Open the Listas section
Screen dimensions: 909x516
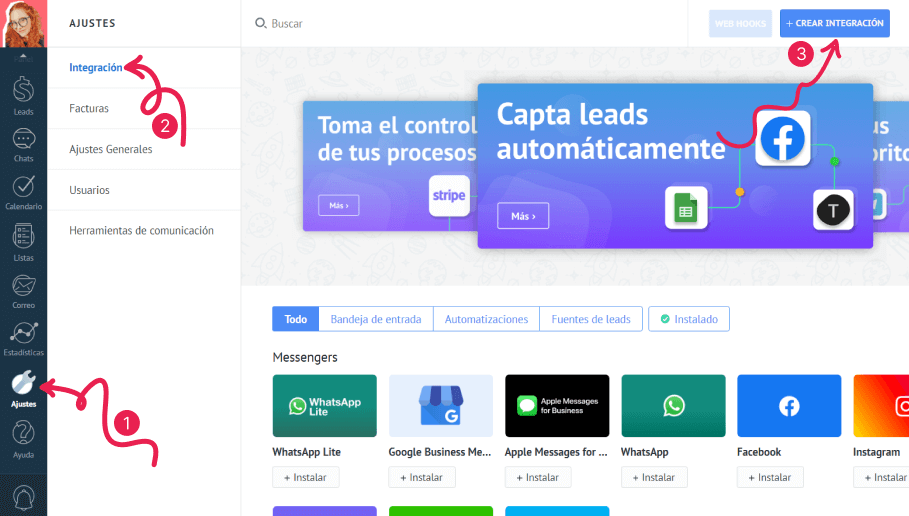pos(23,242)
